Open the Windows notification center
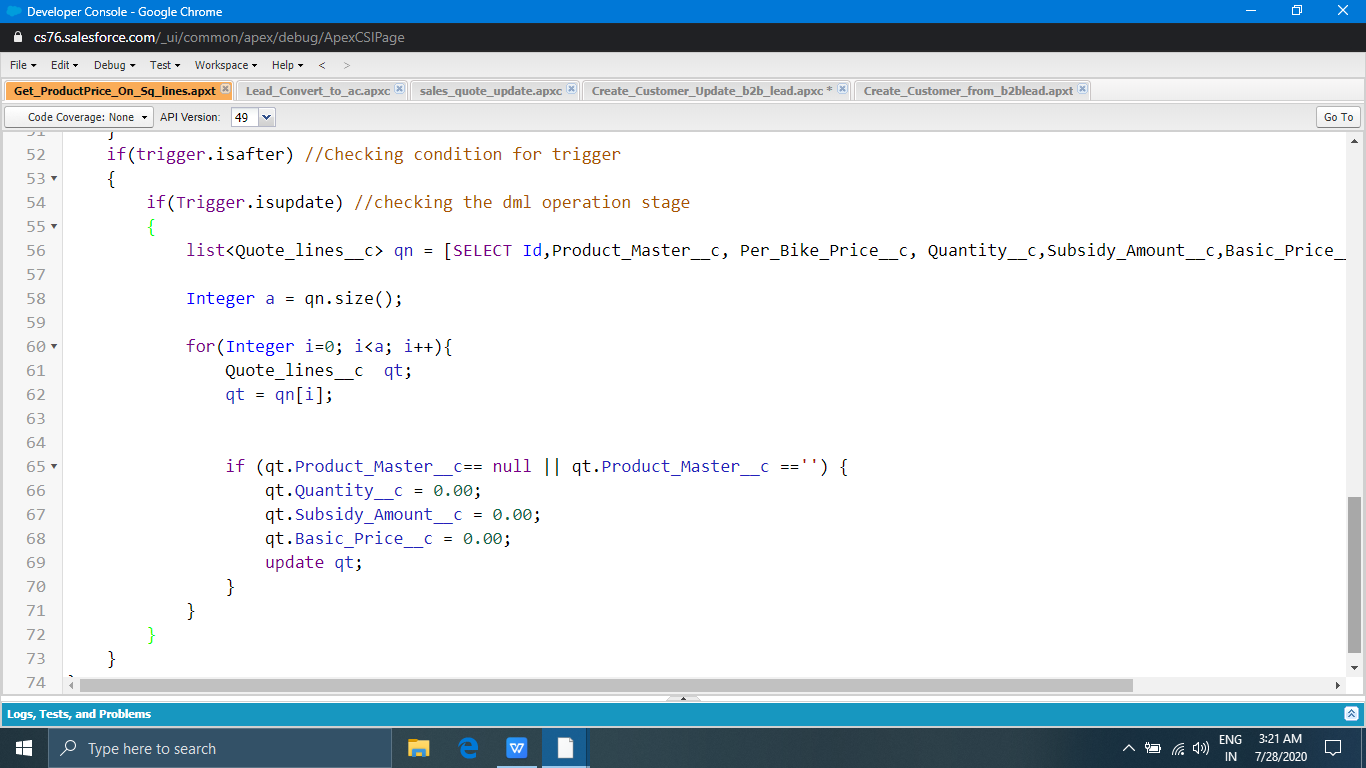Viewport: 1366px width, 768px height. pos(1332,748)
